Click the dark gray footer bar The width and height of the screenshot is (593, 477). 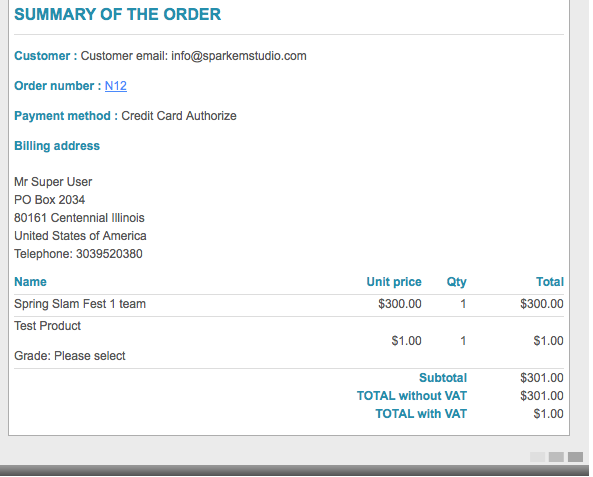point(294,470)
